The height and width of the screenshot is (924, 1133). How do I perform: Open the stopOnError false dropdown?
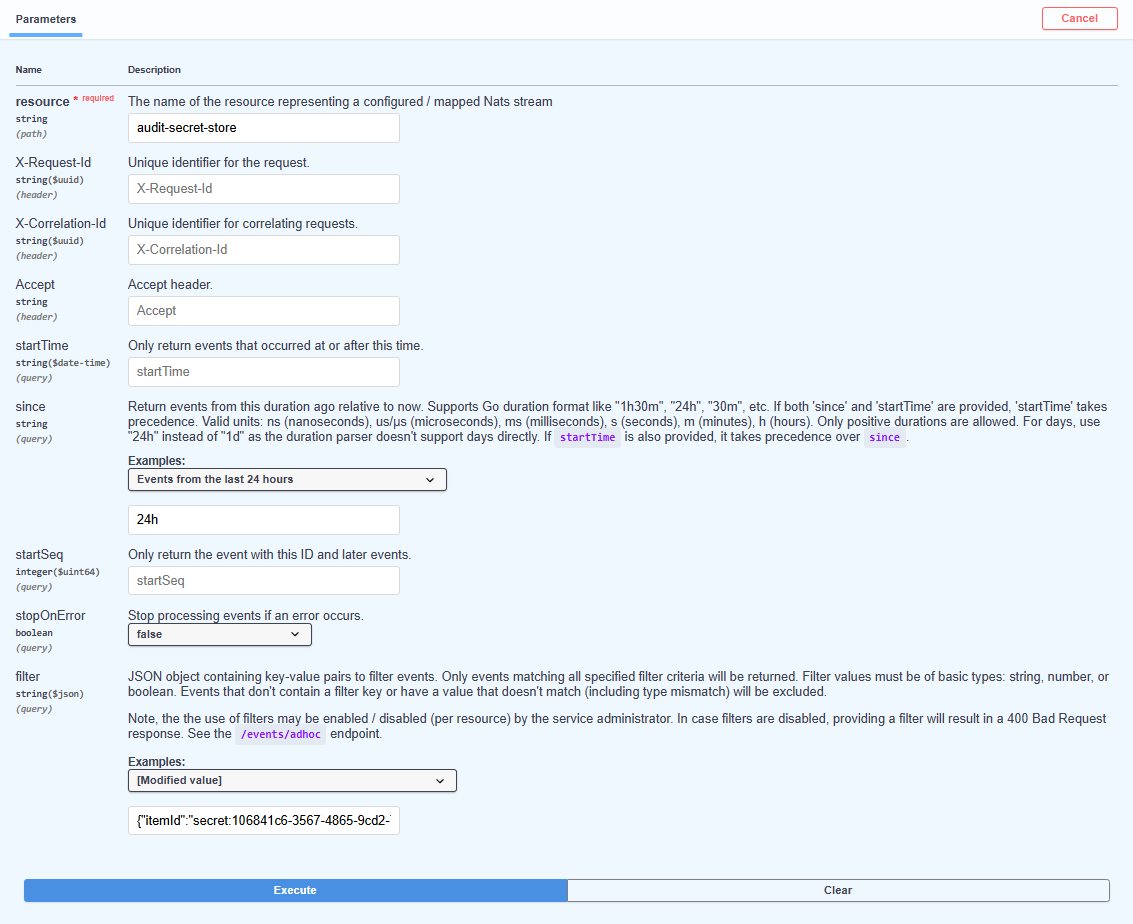point(220,634)
